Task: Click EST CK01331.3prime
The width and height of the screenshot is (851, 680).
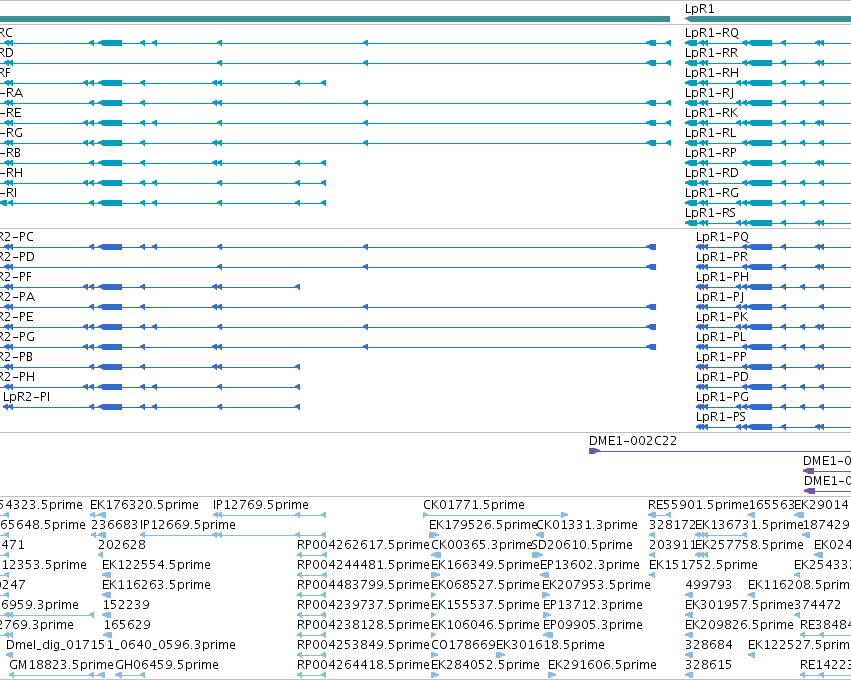Action: tap(587, 525)
